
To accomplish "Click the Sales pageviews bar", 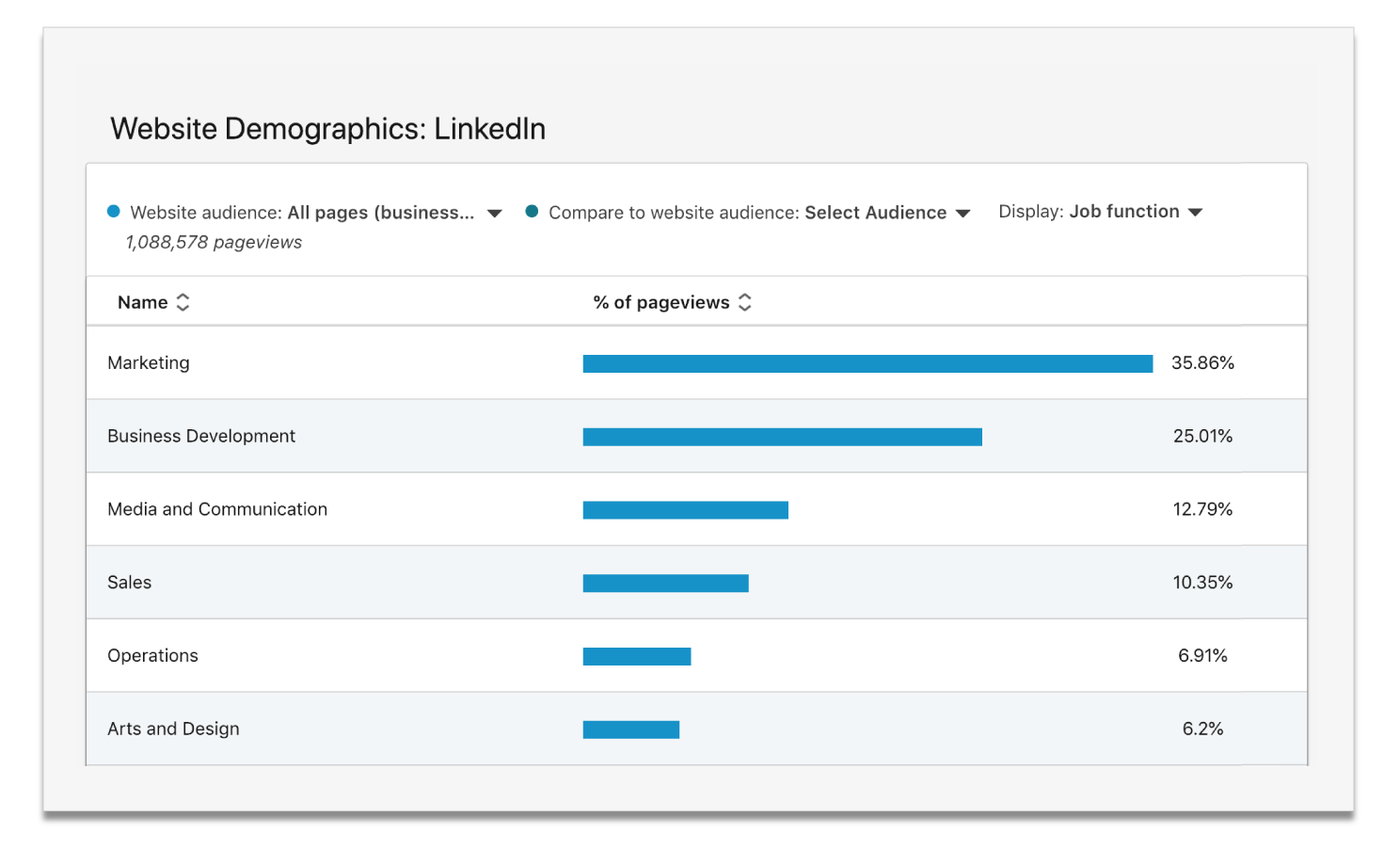I will click(x=666, y=584).
